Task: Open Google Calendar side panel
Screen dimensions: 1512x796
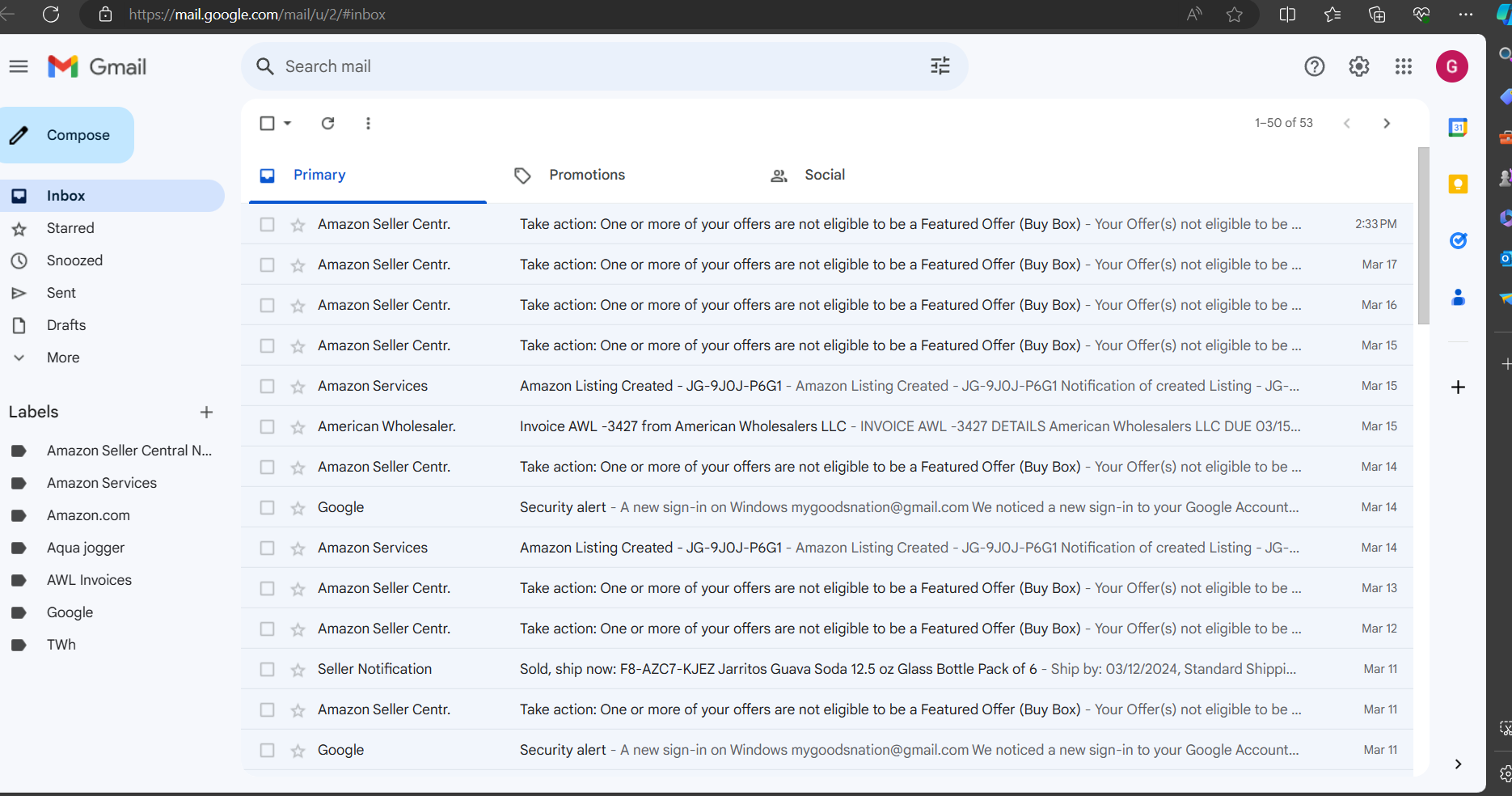Action: [x=1458, y=127]
